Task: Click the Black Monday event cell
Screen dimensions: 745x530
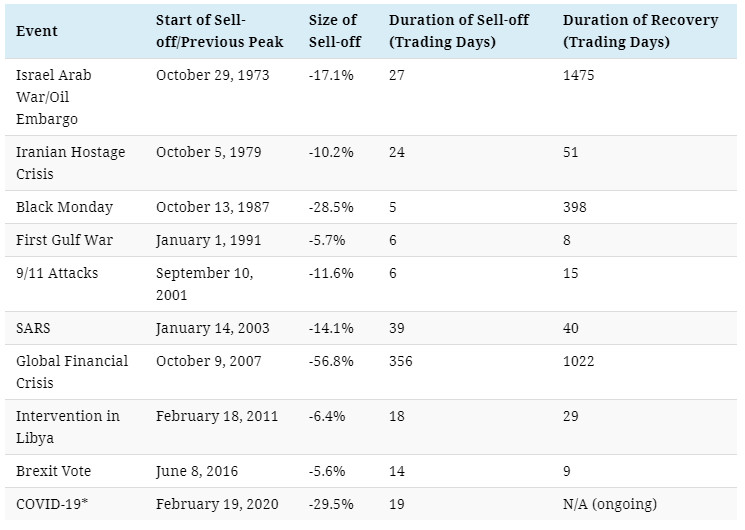Action: (64, 207)
